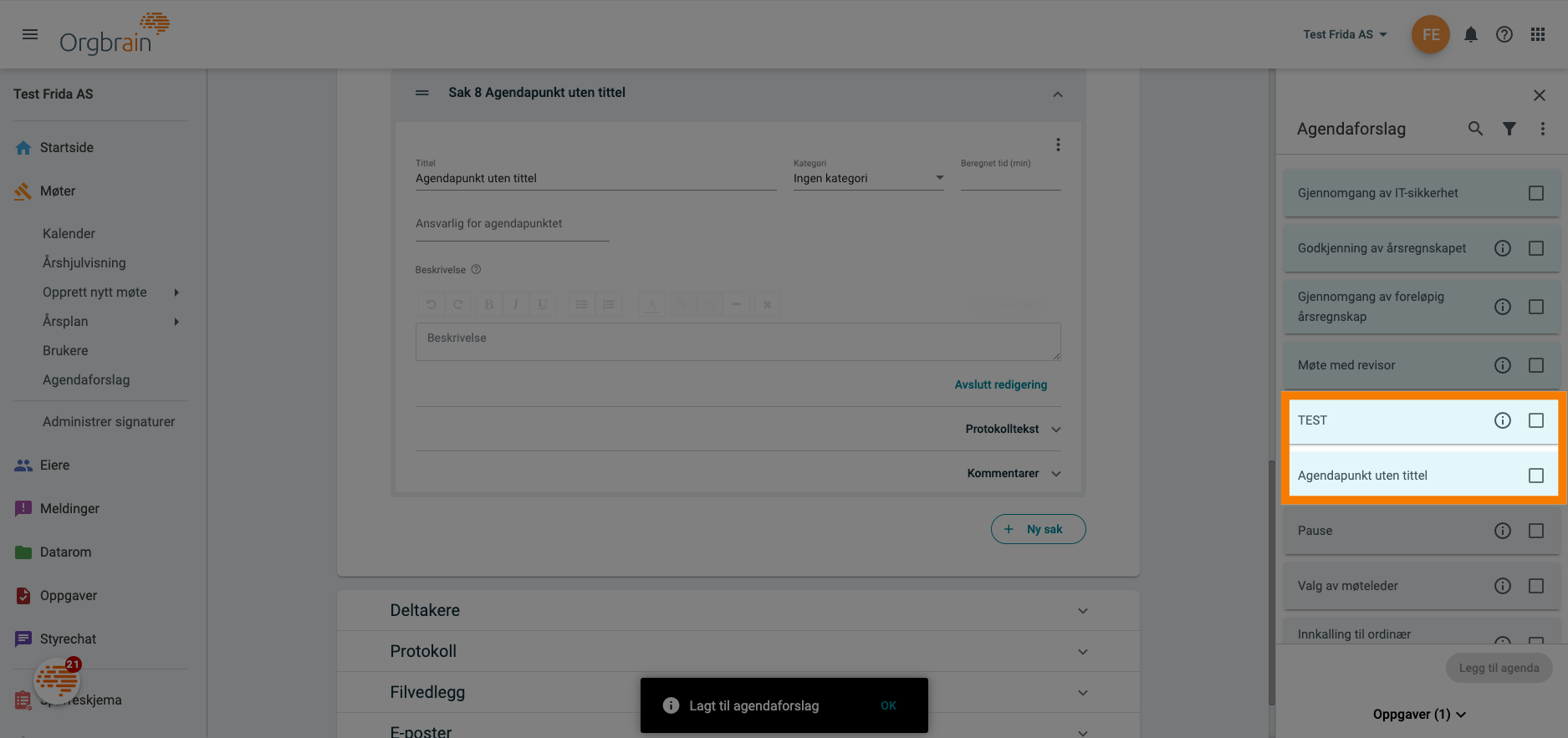Viewport: 1568px width, 738px height.
Task: Open the notifications bell
Action: coord(1471,34)
